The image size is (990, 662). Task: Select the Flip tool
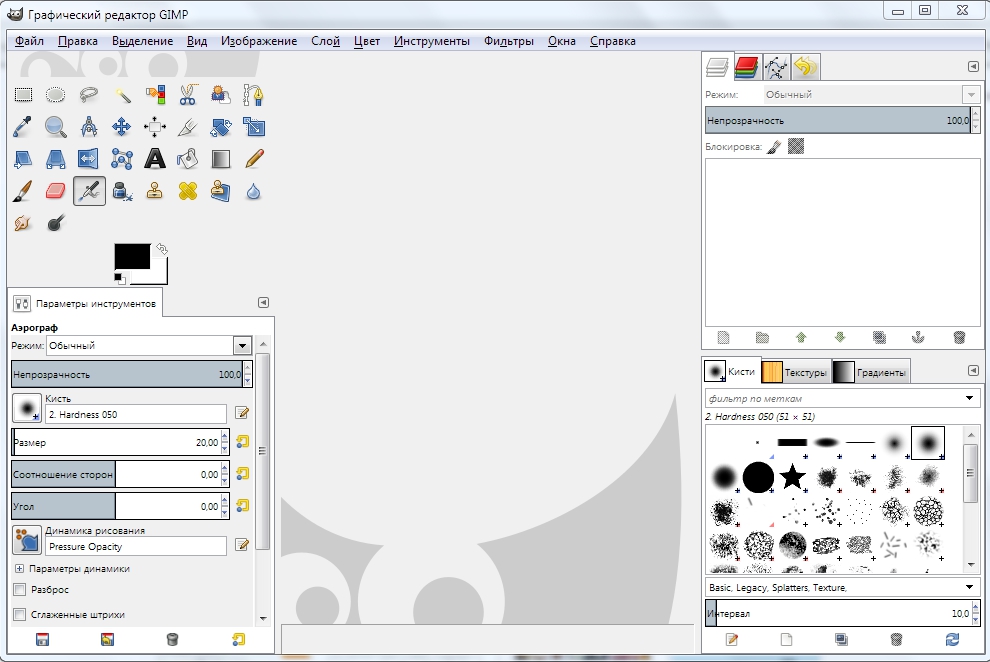(89, 158)
